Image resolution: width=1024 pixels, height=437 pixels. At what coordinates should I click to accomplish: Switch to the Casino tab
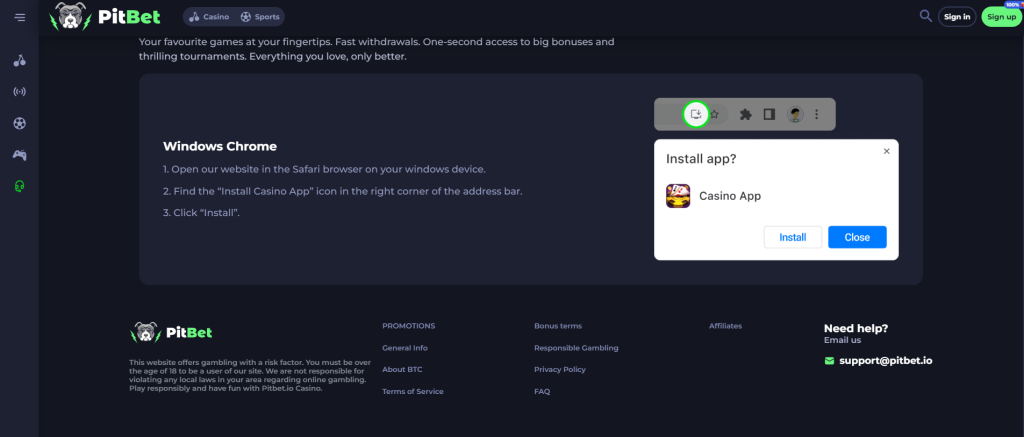coord(209,17)
